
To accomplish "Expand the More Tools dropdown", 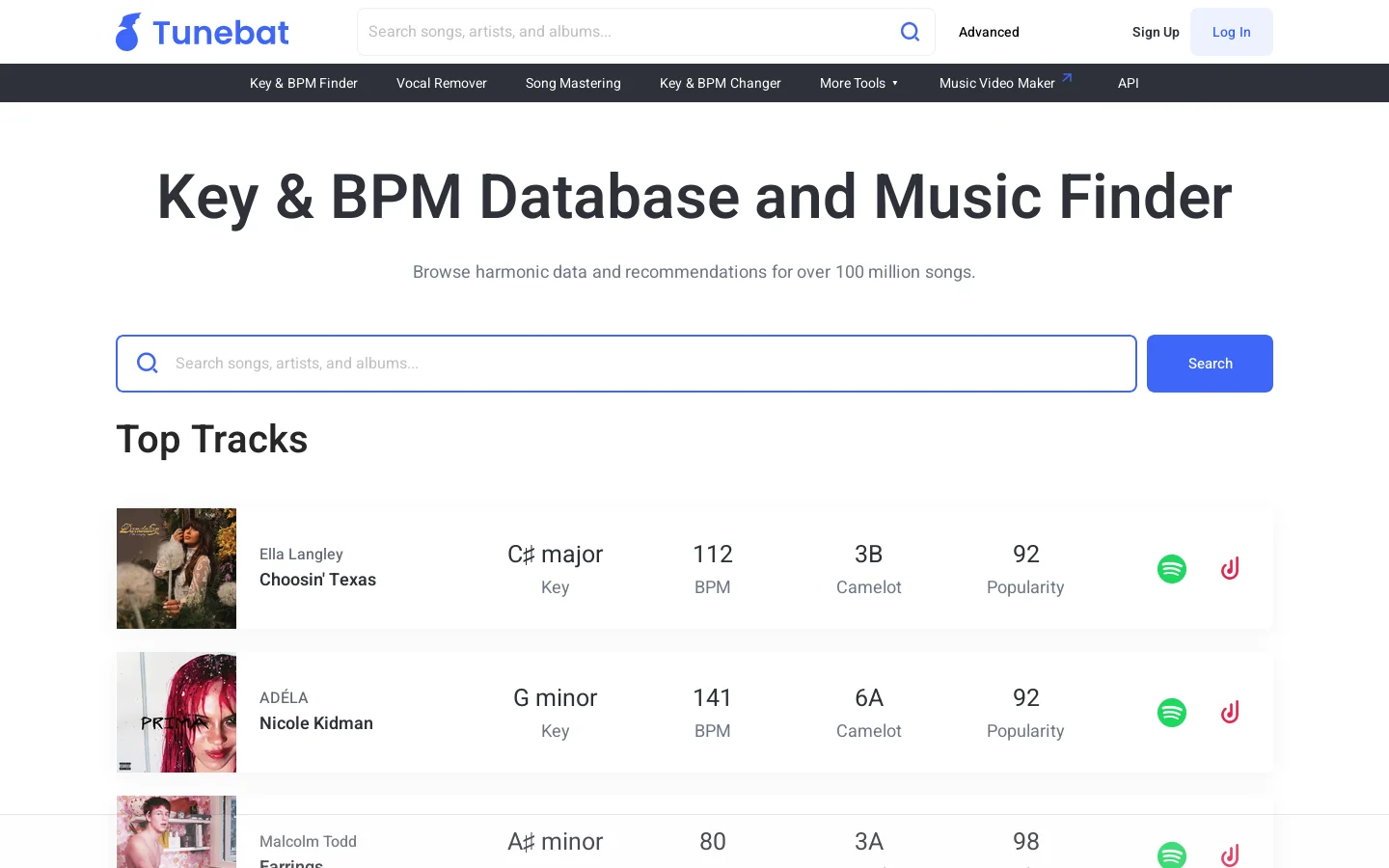I will point(858,83).
